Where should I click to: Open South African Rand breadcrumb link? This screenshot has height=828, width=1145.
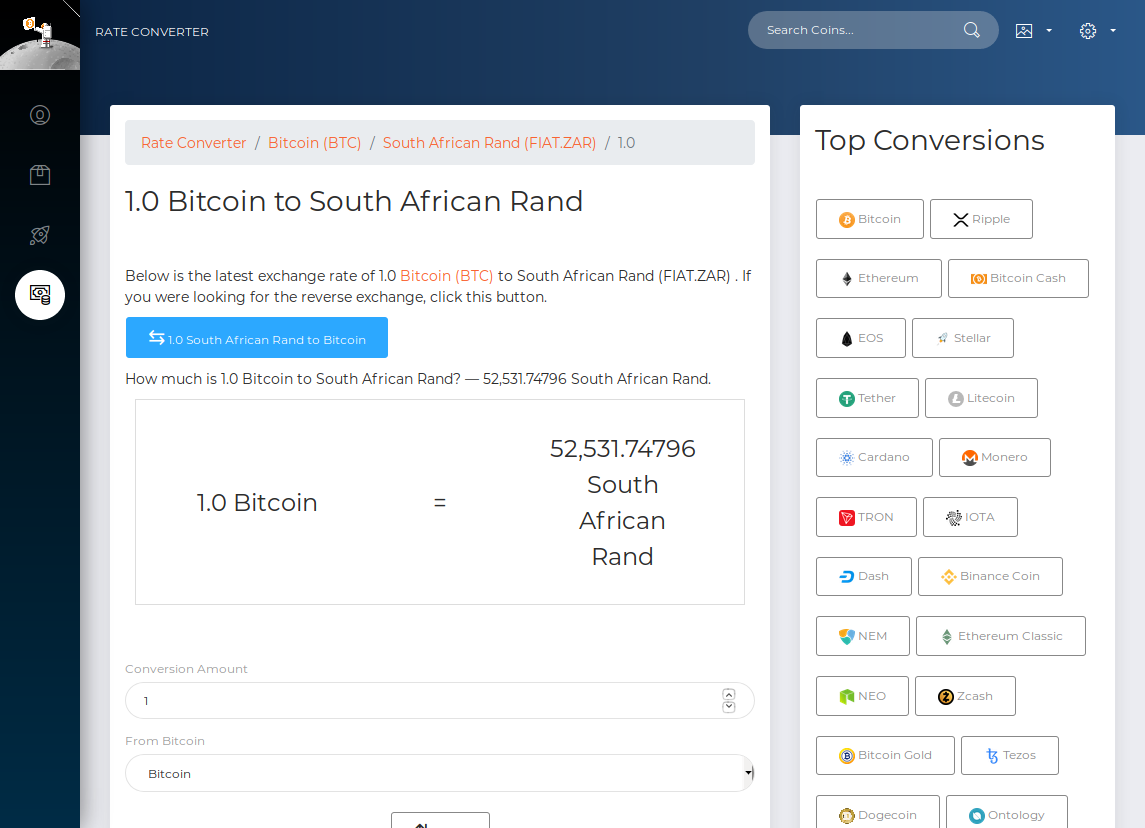tap(489, 143)
